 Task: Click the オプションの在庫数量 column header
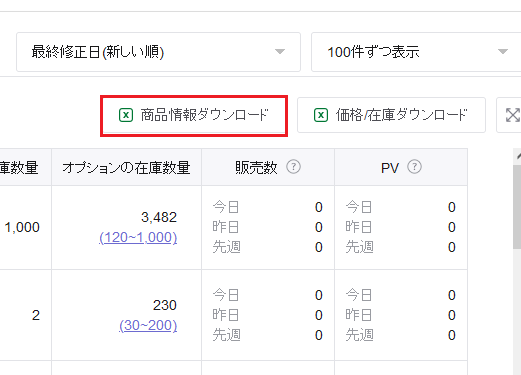[x=126, y=167]
